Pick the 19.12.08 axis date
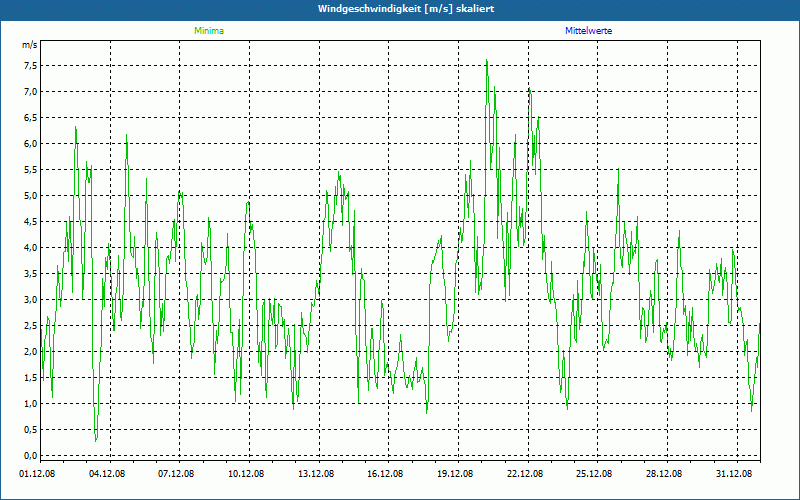800x500 pixels. (455, 475)
